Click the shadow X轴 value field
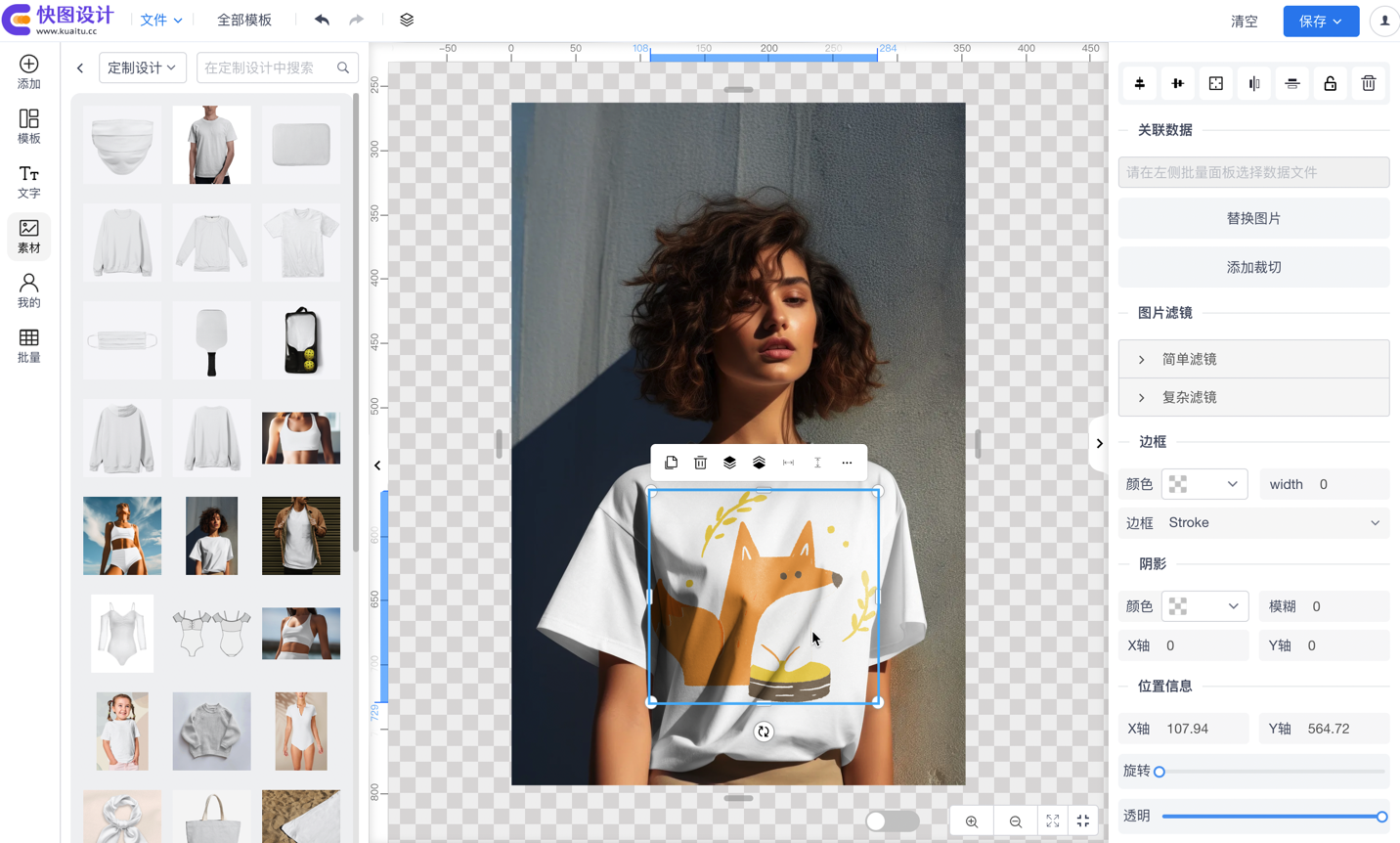This screenshot has width=1400, height=843. pyautogui.click(x=1184, y=645)
